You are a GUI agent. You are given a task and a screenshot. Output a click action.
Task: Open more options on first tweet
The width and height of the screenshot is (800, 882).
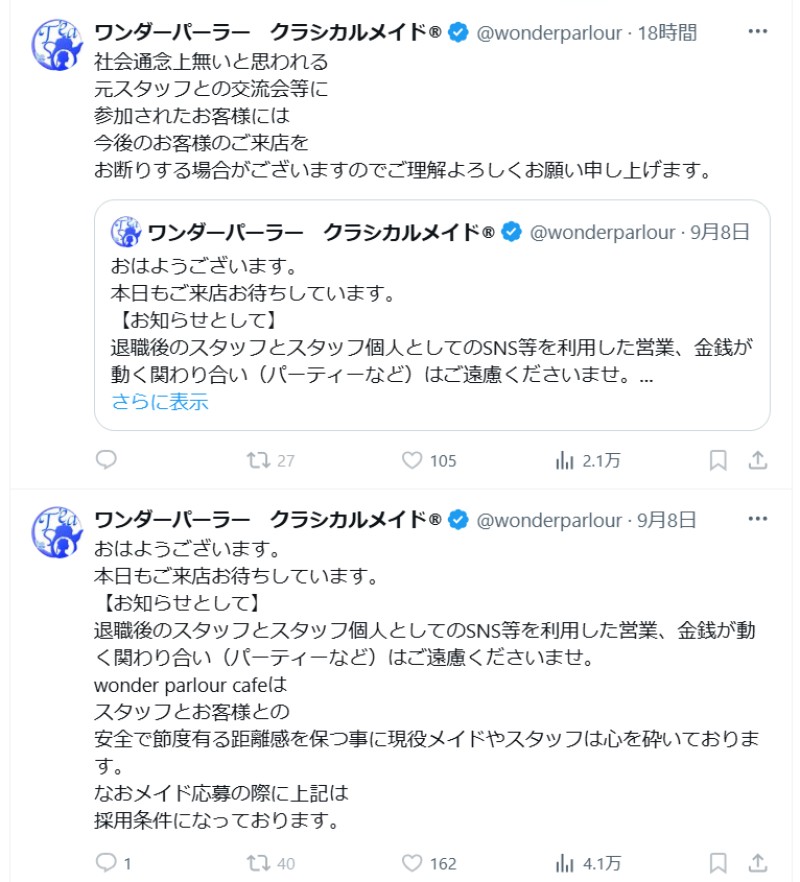pyautogui.click(x=758, y=33)
